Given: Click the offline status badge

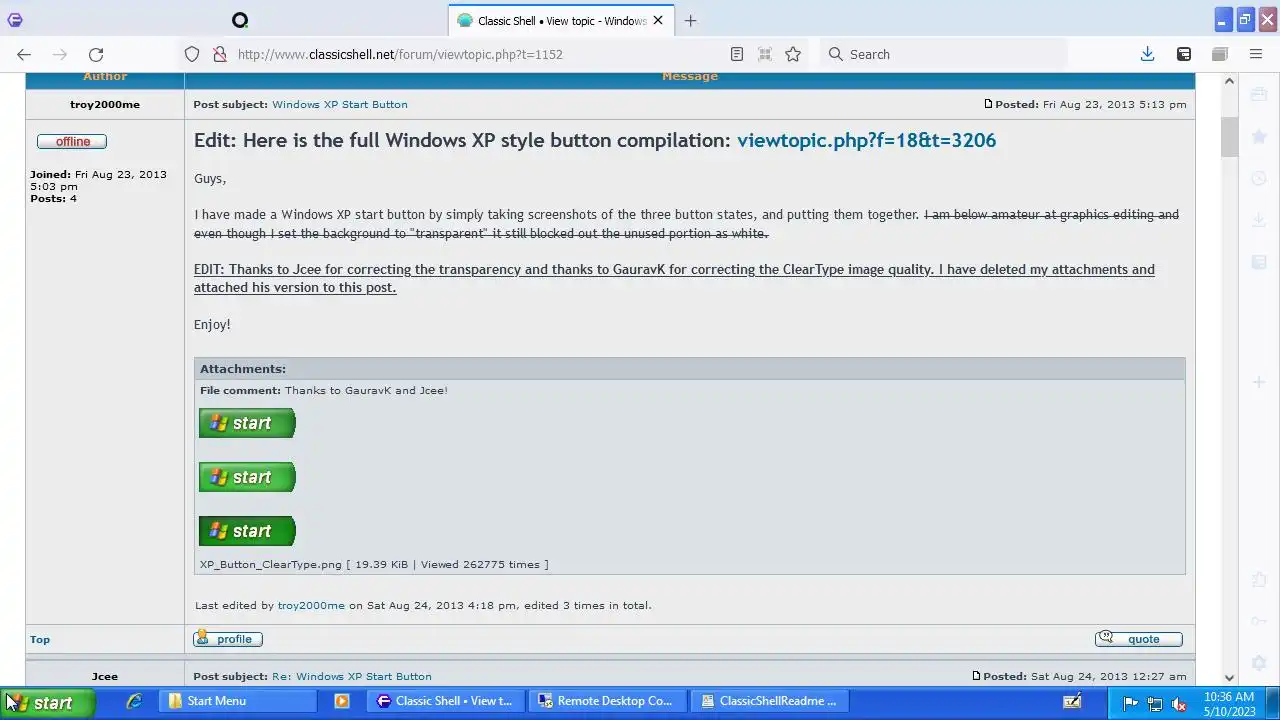Looking at the screenshot, I should coord(72,141).
